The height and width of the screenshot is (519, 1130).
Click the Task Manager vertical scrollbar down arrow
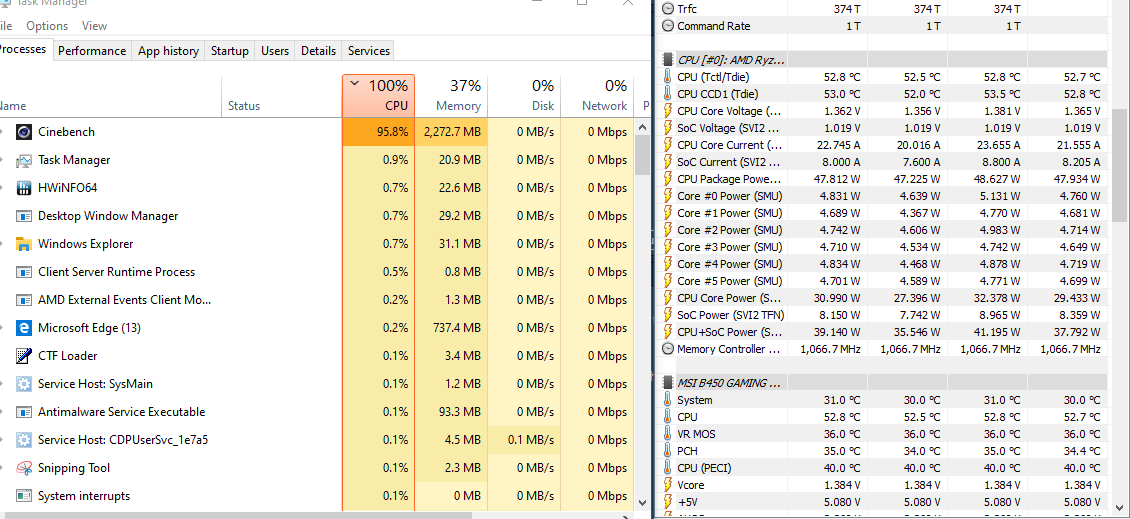(643, 502)
